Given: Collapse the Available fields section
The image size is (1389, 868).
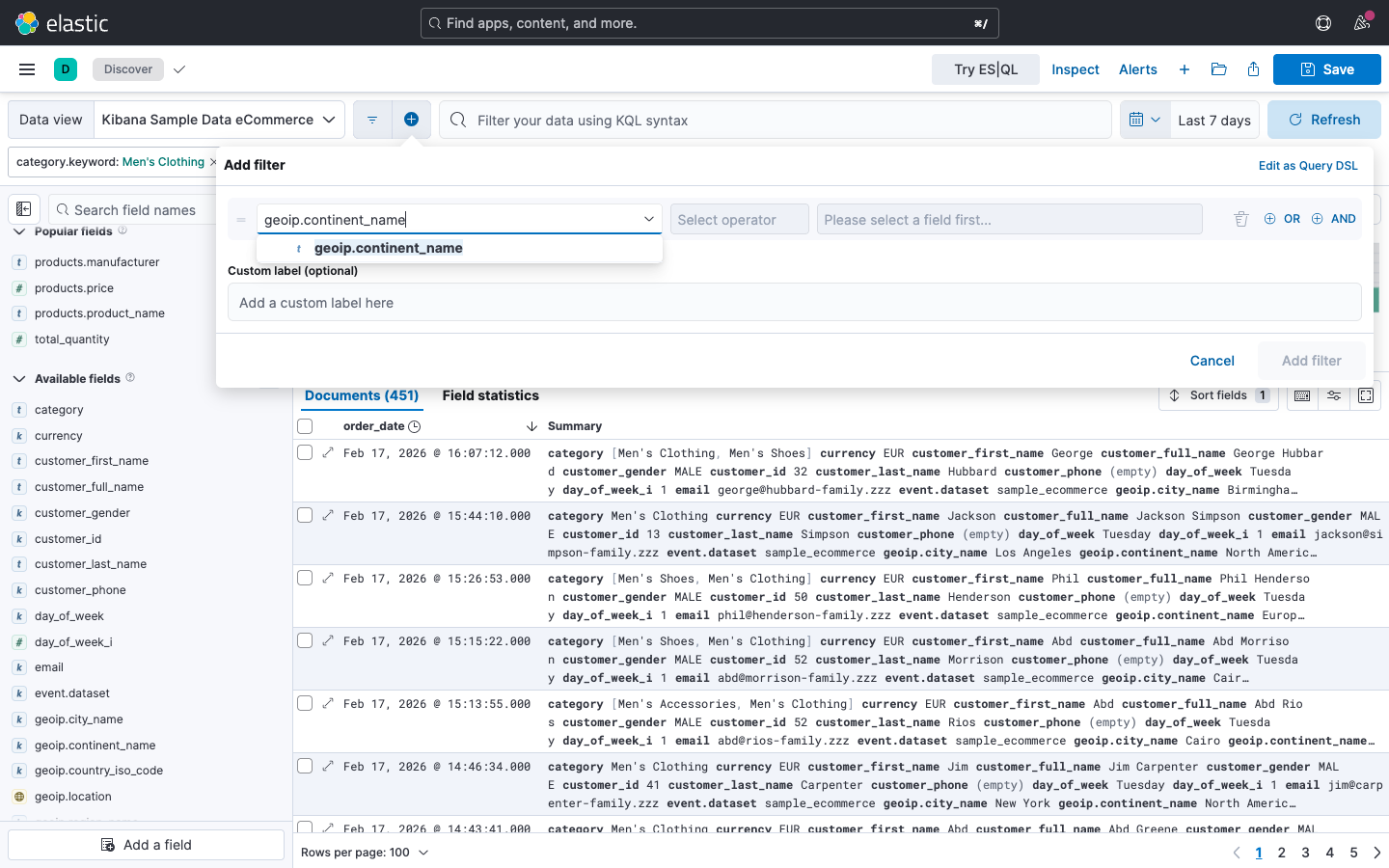Looking at the screenshot, I should [x=18, y=379].
